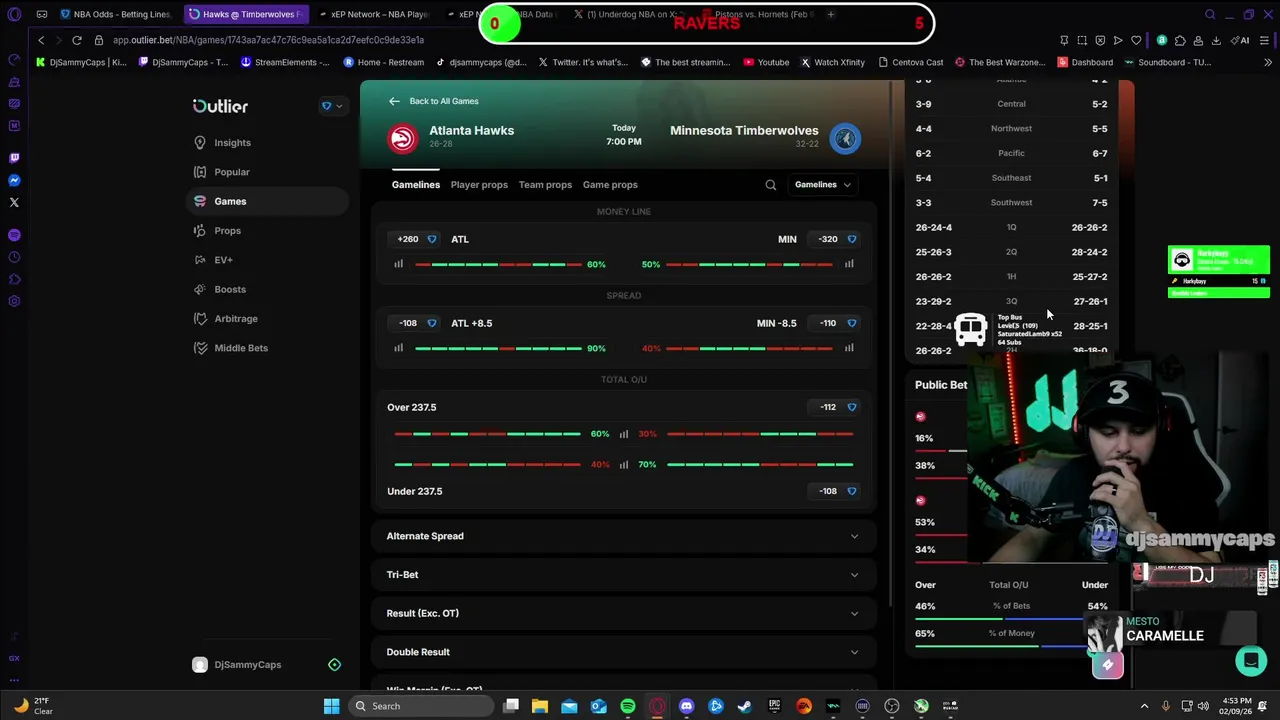This screenshot has width=1280, height=720.
Task: Open the Gamelines dropdown next to the search icon
Action: [x=822, y=185]
